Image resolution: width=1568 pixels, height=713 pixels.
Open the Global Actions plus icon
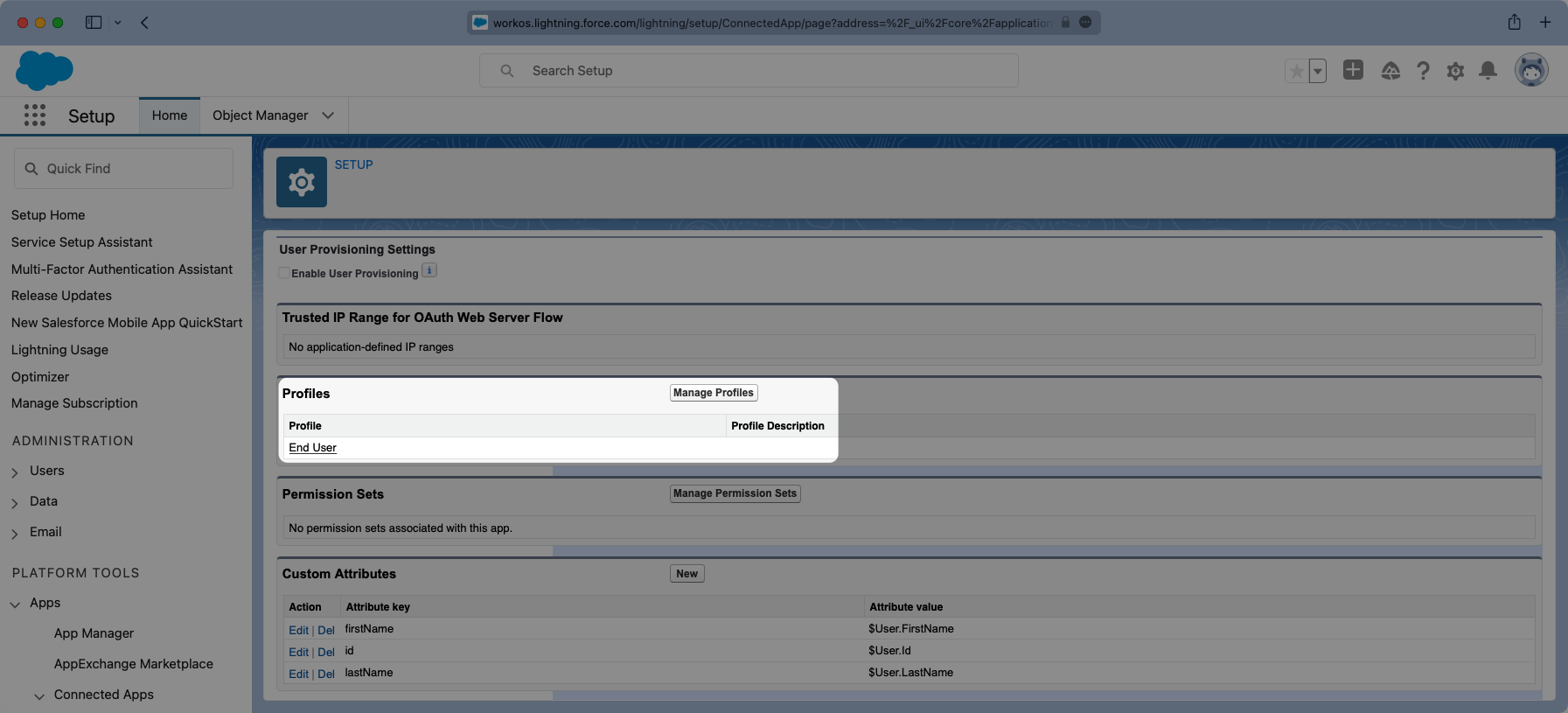coord(1353,70)
